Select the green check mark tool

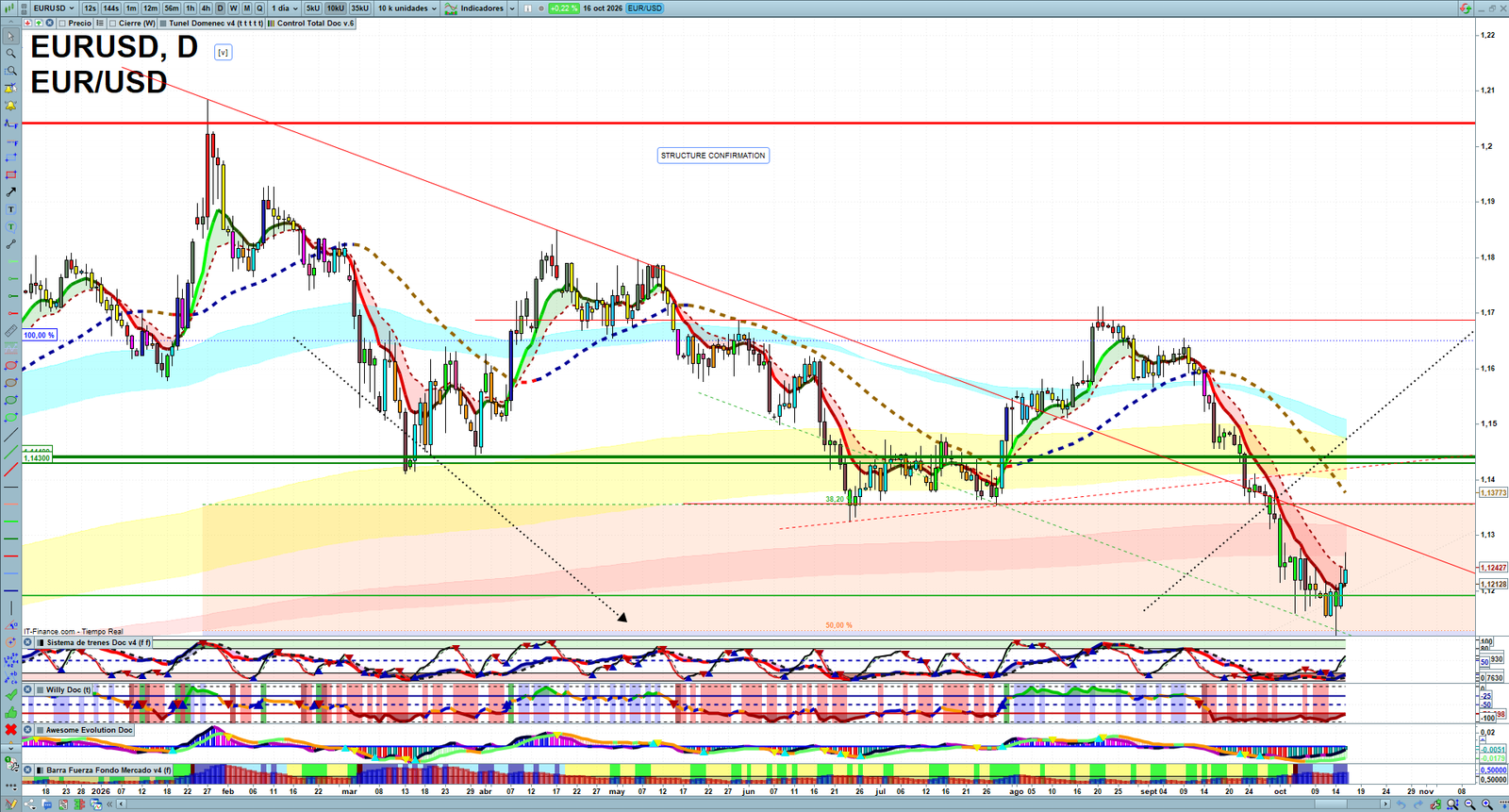10,695
